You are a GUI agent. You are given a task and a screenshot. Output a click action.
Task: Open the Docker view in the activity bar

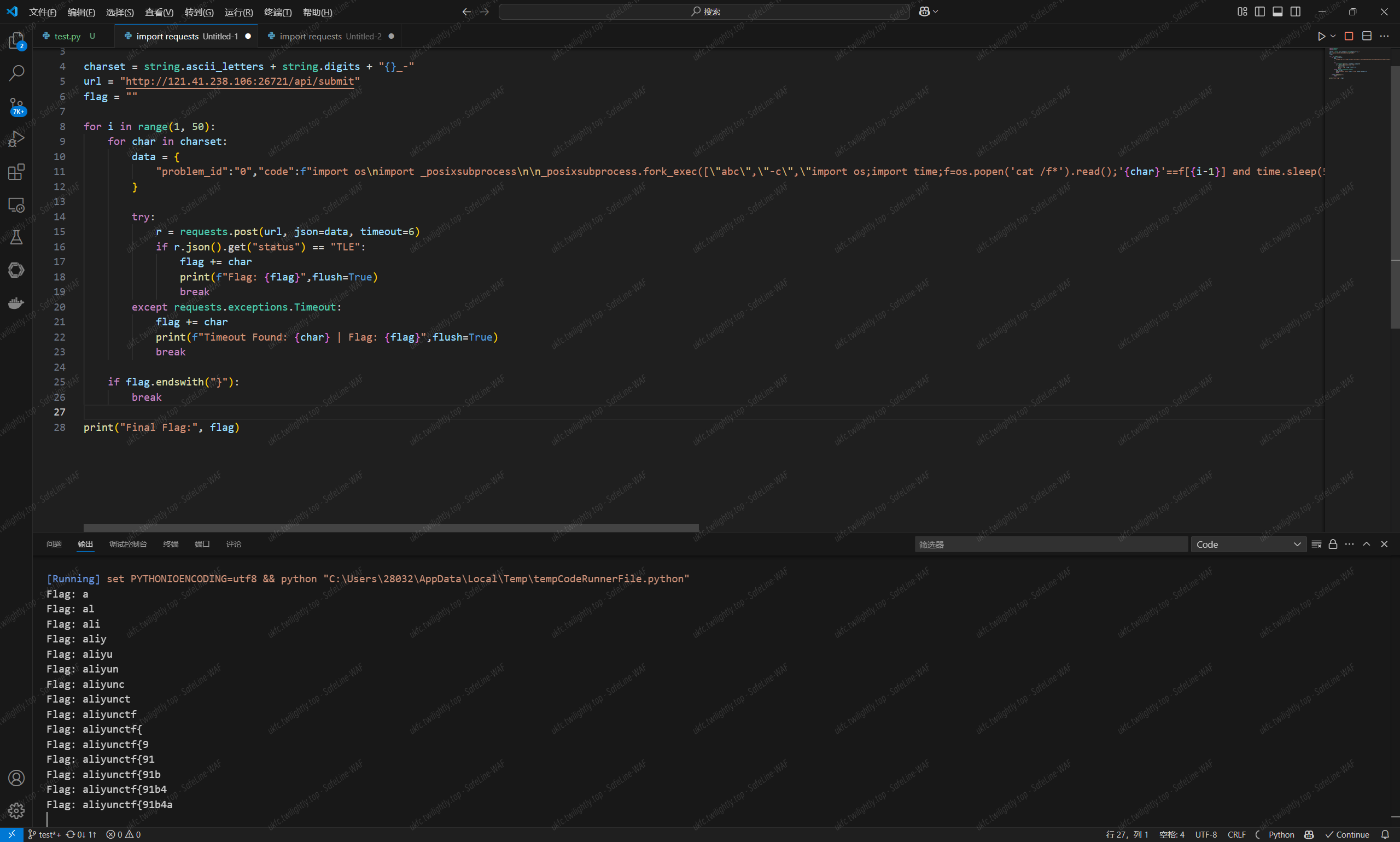coord(16,303)
